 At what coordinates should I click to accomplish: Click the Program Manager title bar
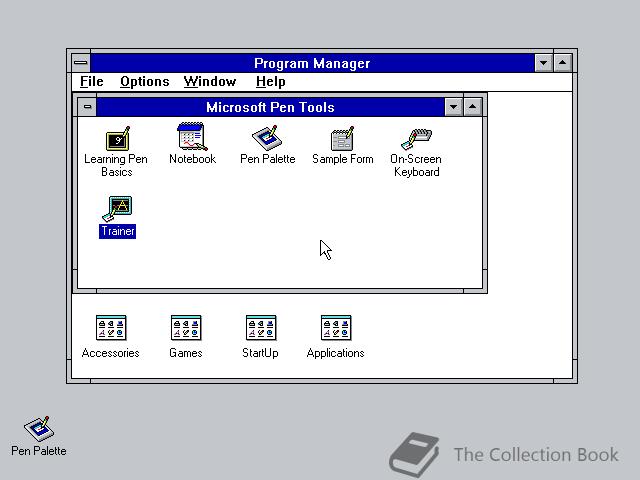click(312, 63)
